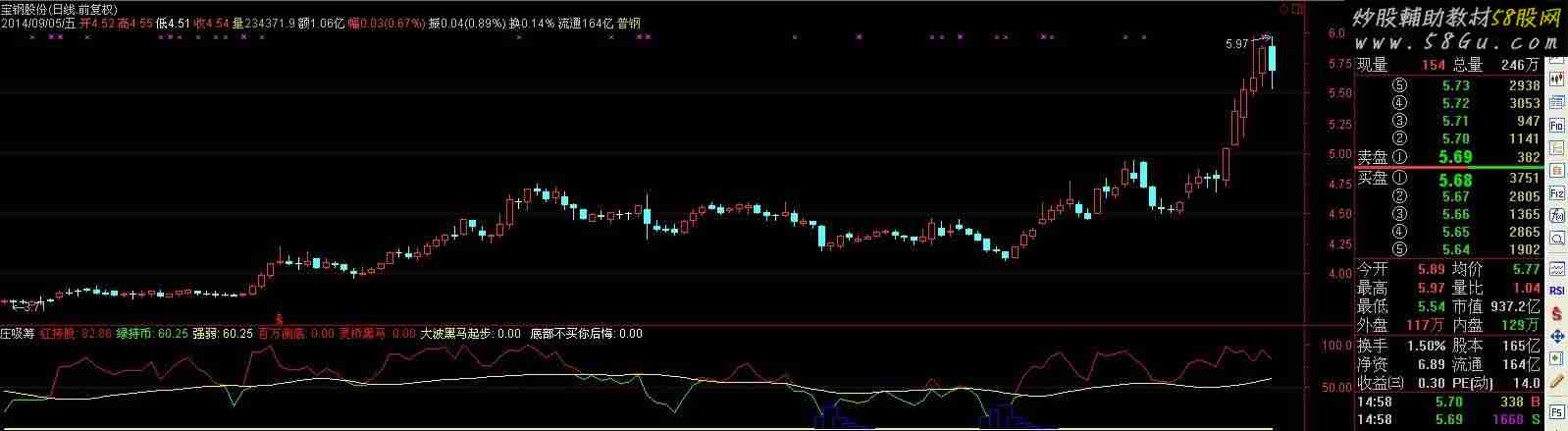This screenshot has width=1568, height=431.
Task: Open the RSI indicator icon
Action: [x=1556, y=291]
